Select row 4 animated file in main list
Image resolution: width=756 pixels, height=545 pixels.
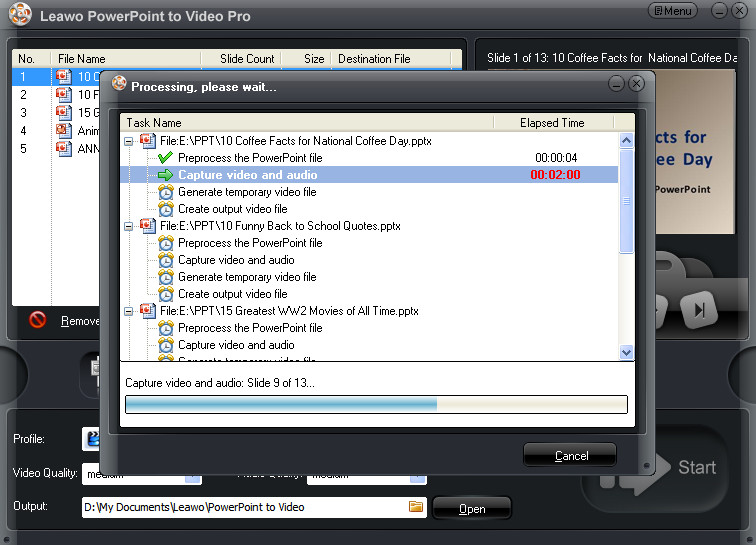pos(56,130)
